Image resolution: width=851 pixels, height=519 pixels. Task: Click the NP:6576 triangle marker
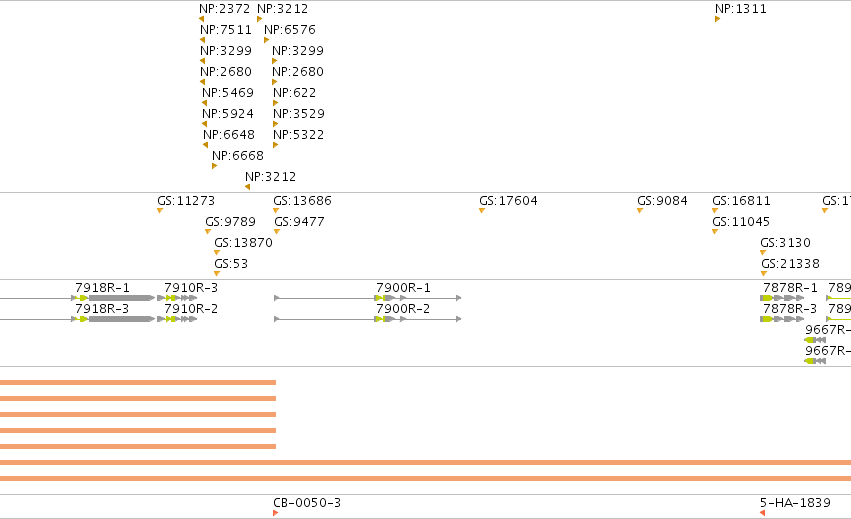click(266, 40)
